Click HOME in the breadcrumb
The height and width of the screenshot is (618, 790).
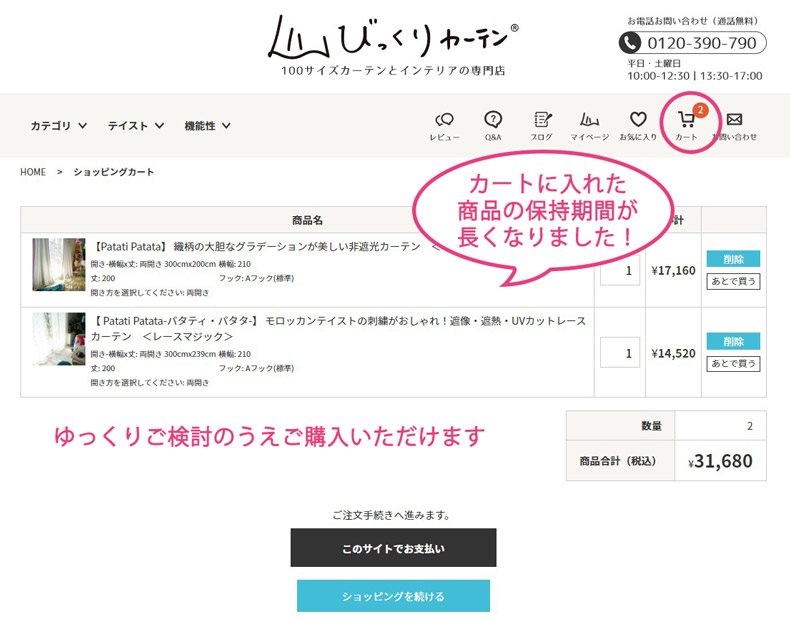click(x=33, y=172)
